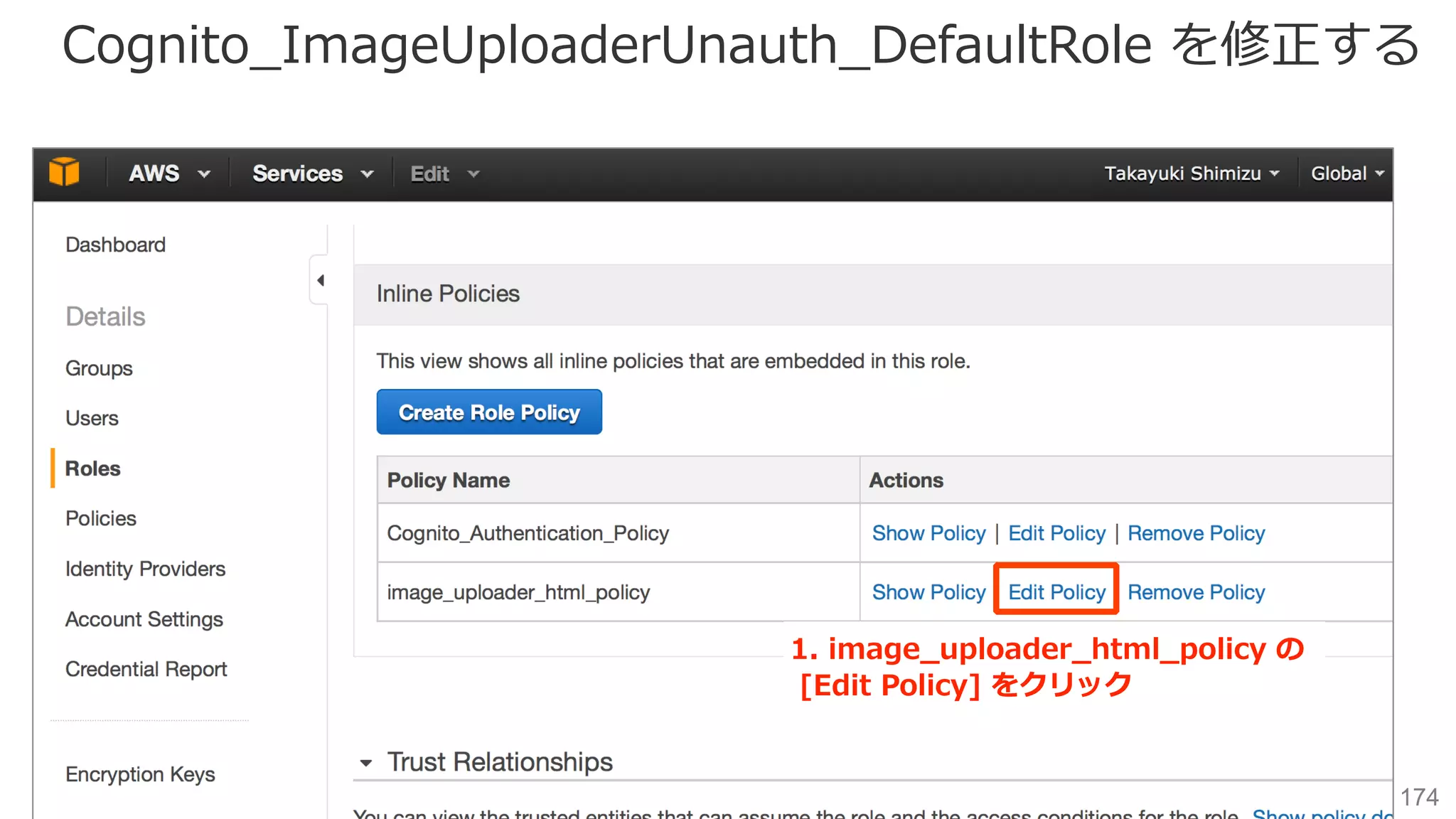Click the Details heading in sidebar
Screen dimensions: 1456x819
coord(105,316)
